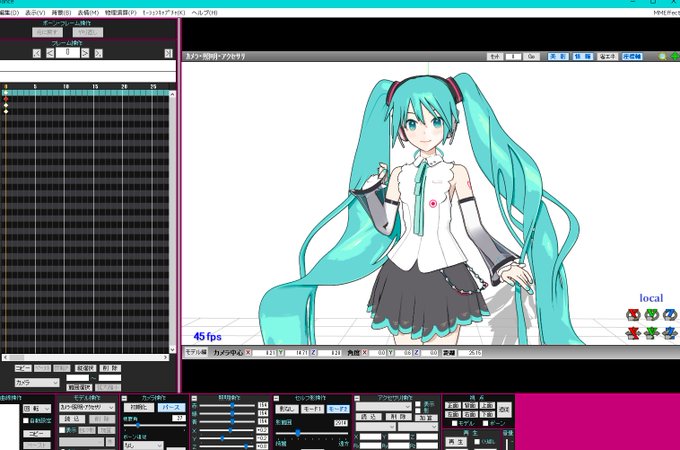This screenshot has width=680, height=450.
Task: Open the ヘルプ(H) menu
Action: click(204, 13)
